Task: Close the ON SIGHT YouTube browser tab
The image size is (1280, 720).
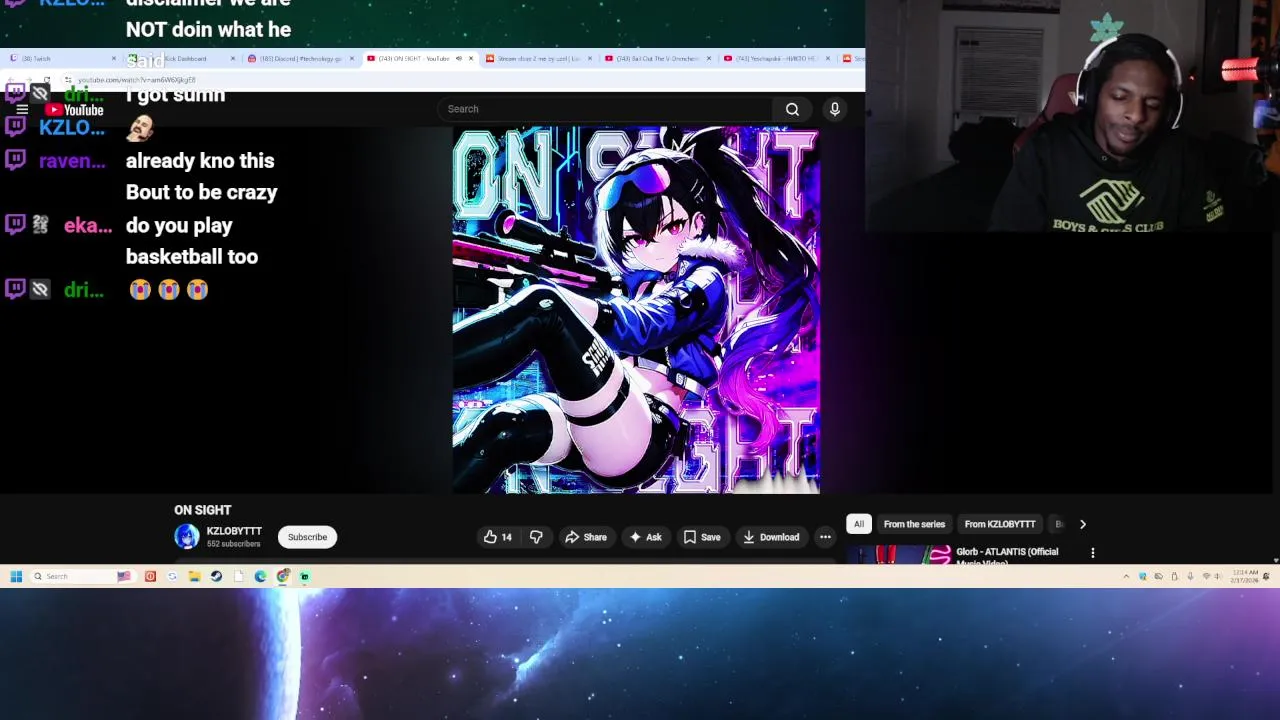Action: point(471,58)
